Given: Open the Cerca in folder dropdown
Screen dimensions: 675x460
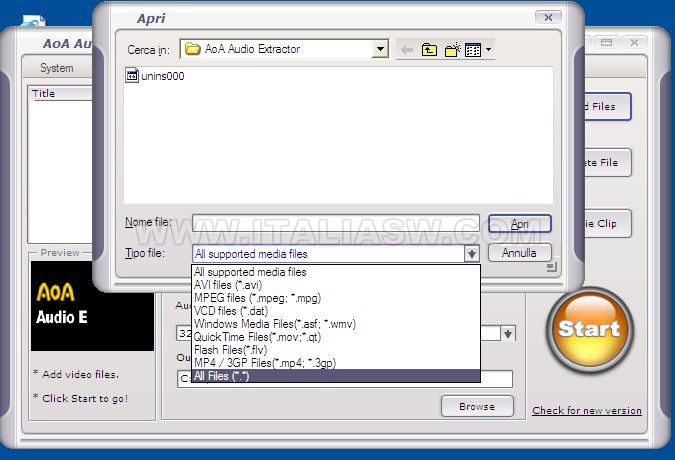Looking at the screenshot, I should coord(380,49).
